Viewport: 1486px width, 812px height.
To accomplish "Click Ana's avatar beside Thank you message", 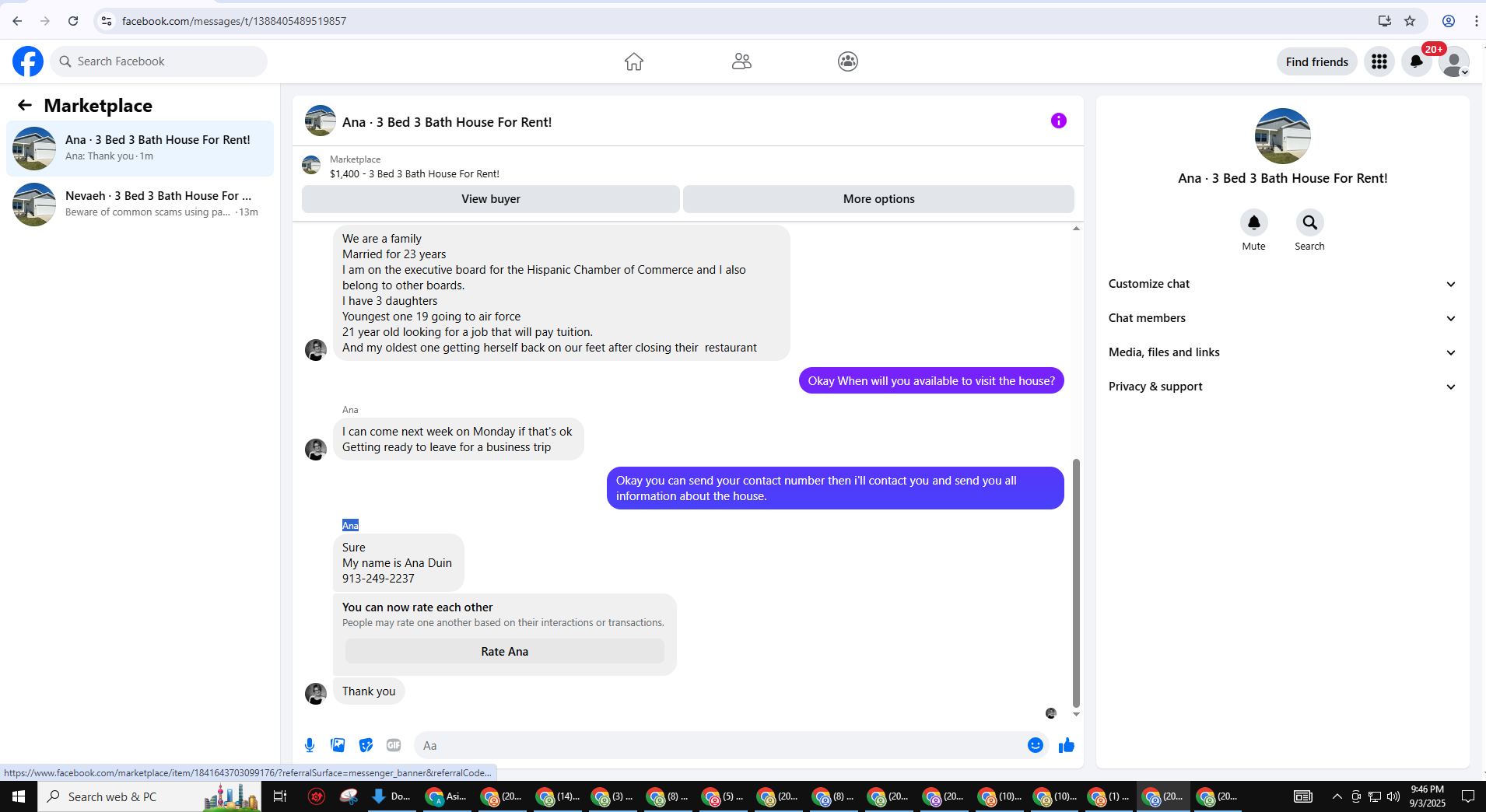I will tap(316, 693).
